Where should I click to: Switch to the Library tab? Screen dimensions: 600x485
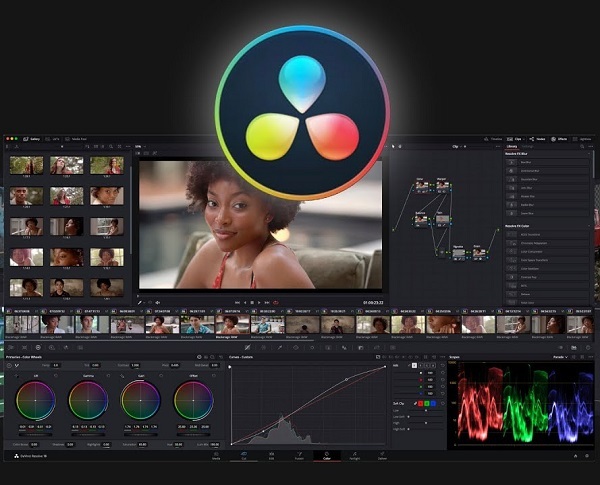click(x=512, y=146)
